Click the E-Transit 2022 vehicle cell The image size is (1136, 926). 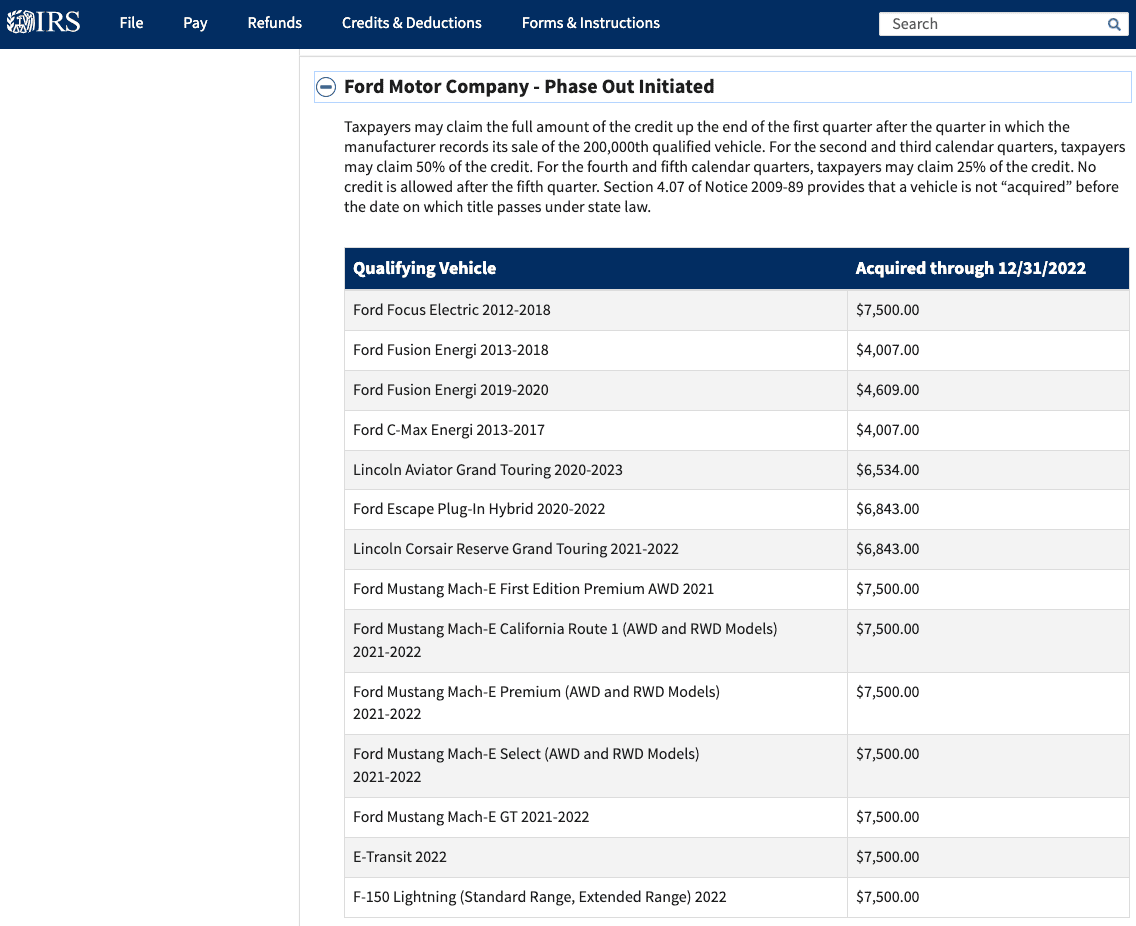tap(400, 857)
